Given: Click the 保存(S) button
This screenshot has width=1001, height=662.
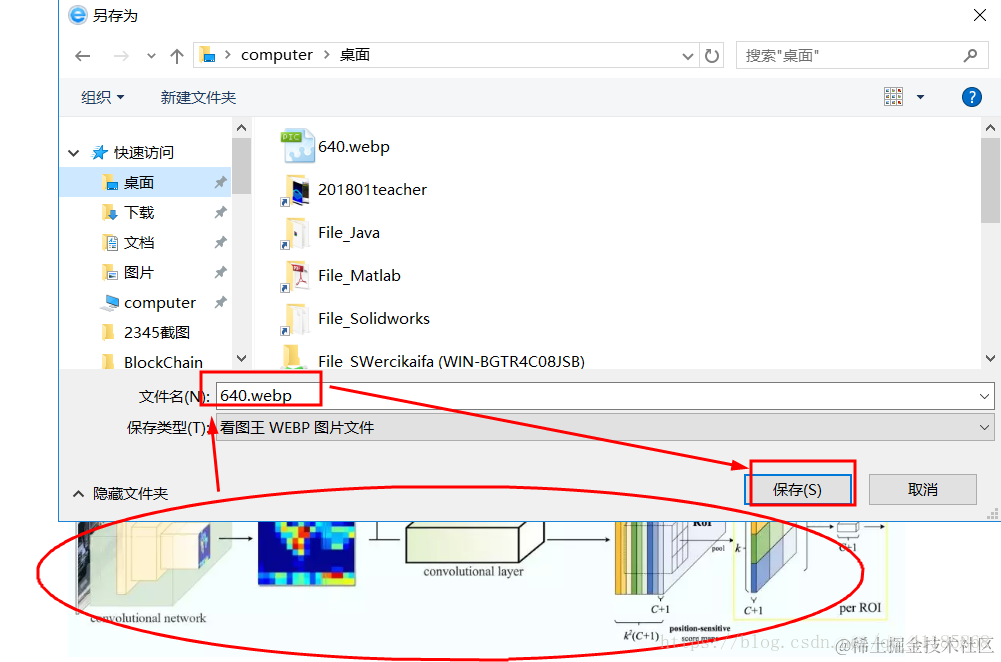Looking at the screenshot, I should coord(798,490).
